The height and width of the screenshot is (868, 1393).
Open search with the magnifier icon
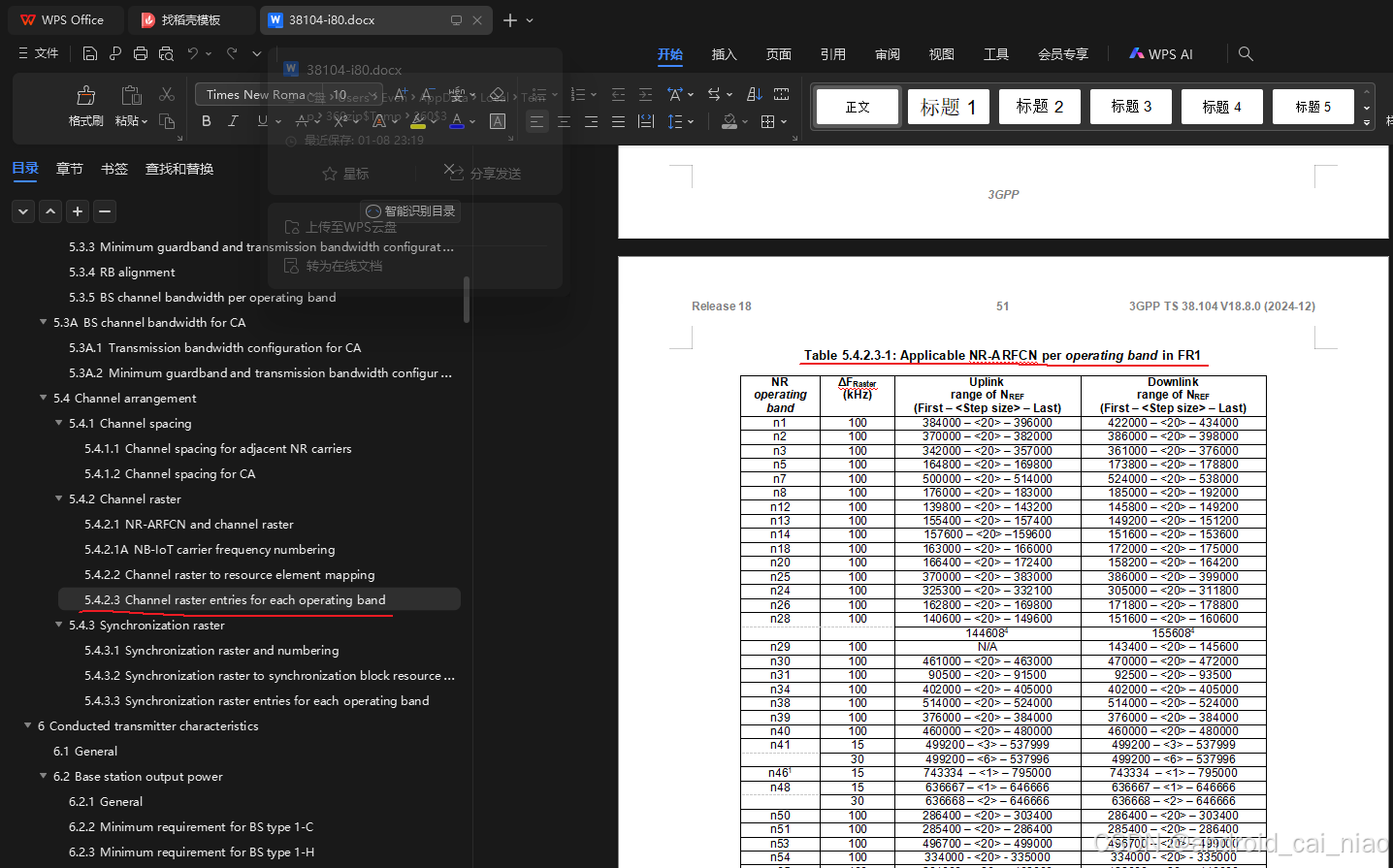point(1246,54)
